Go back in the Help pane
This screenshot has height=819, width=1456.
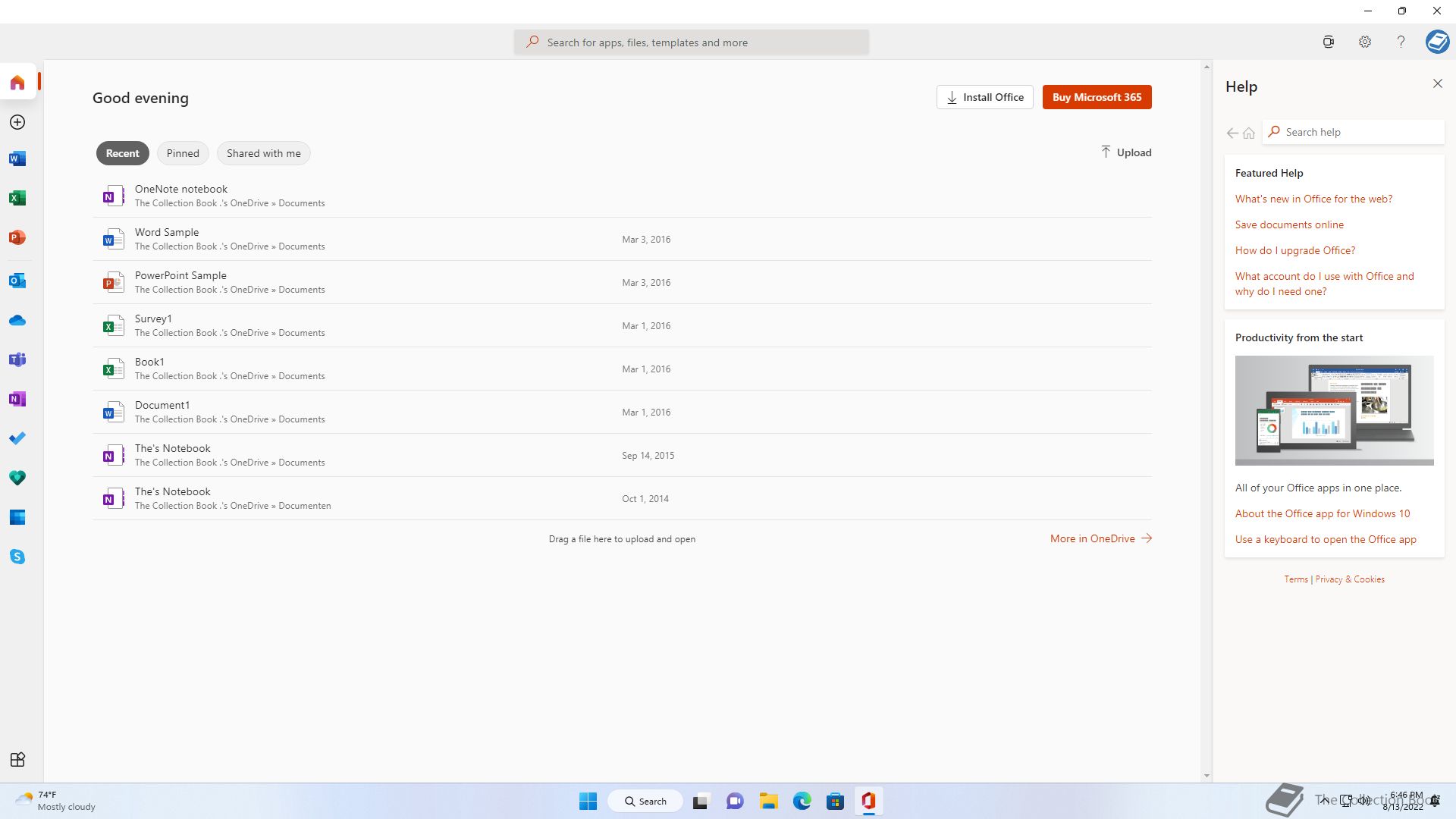pos(1232,133)
